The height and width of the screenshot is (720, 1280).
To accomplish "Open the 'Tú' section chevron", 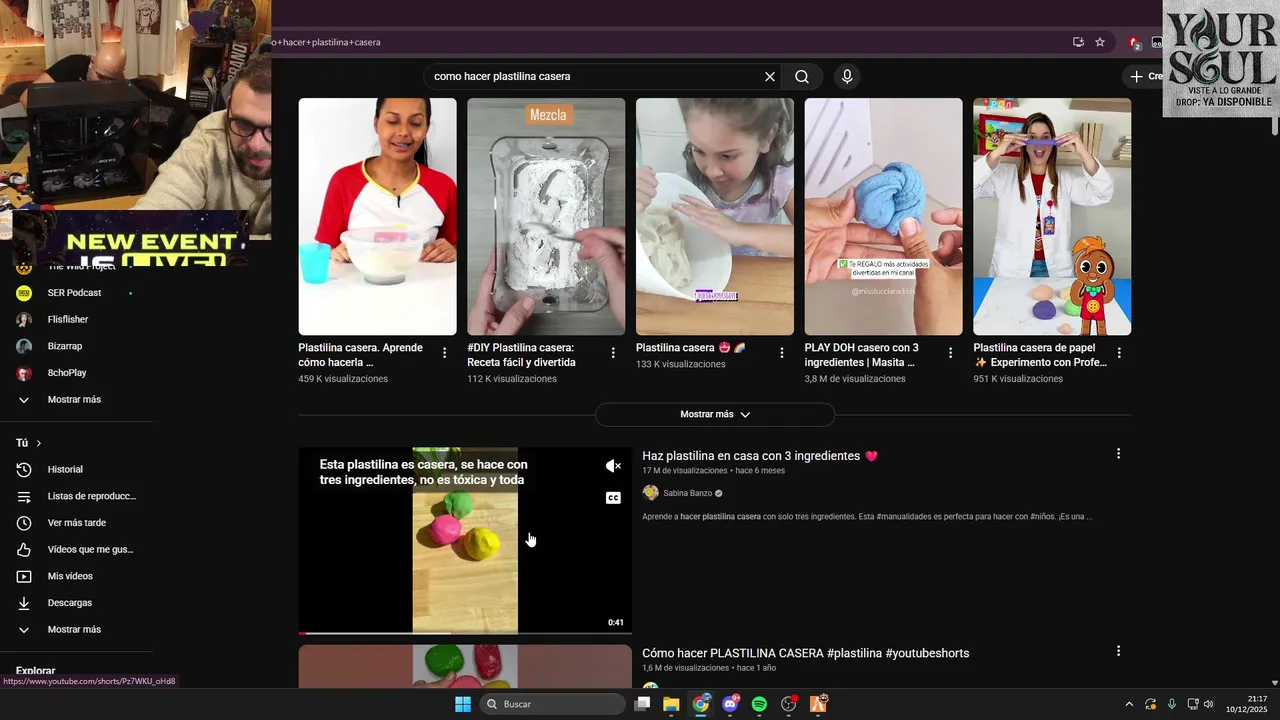I will pos(39,443).
